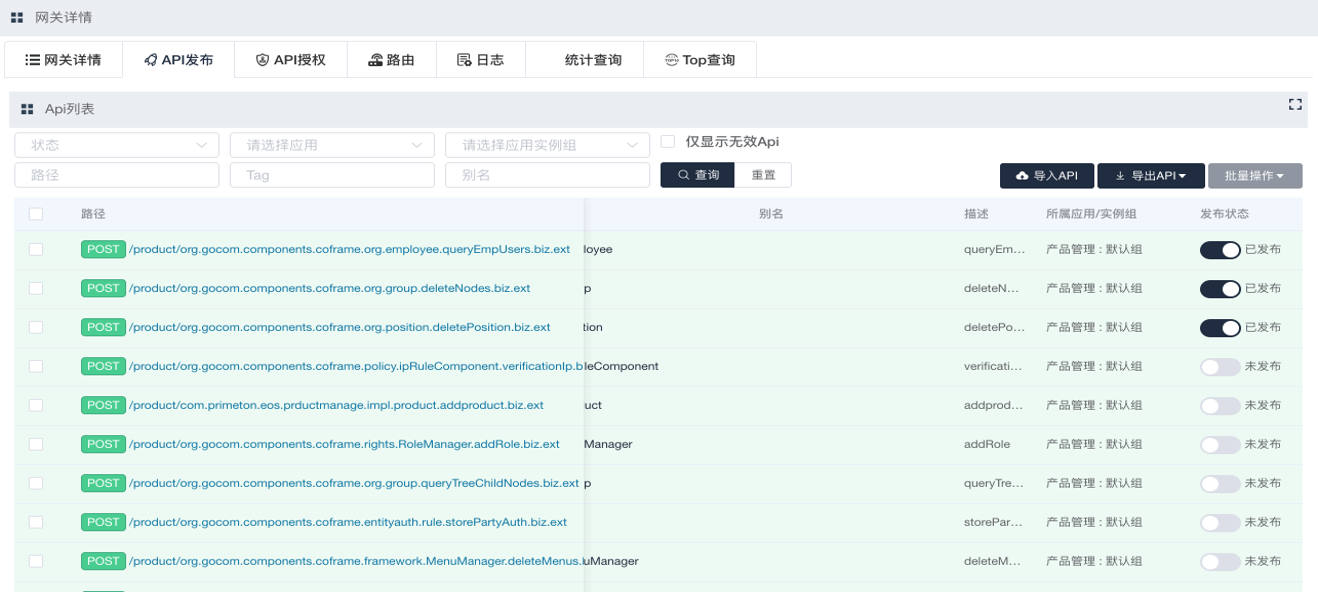The width and height of the screenshot is (1318, 592).
Task: Turn off publish toggle for deleteNodes API
Action: (x=1219, y=288)
